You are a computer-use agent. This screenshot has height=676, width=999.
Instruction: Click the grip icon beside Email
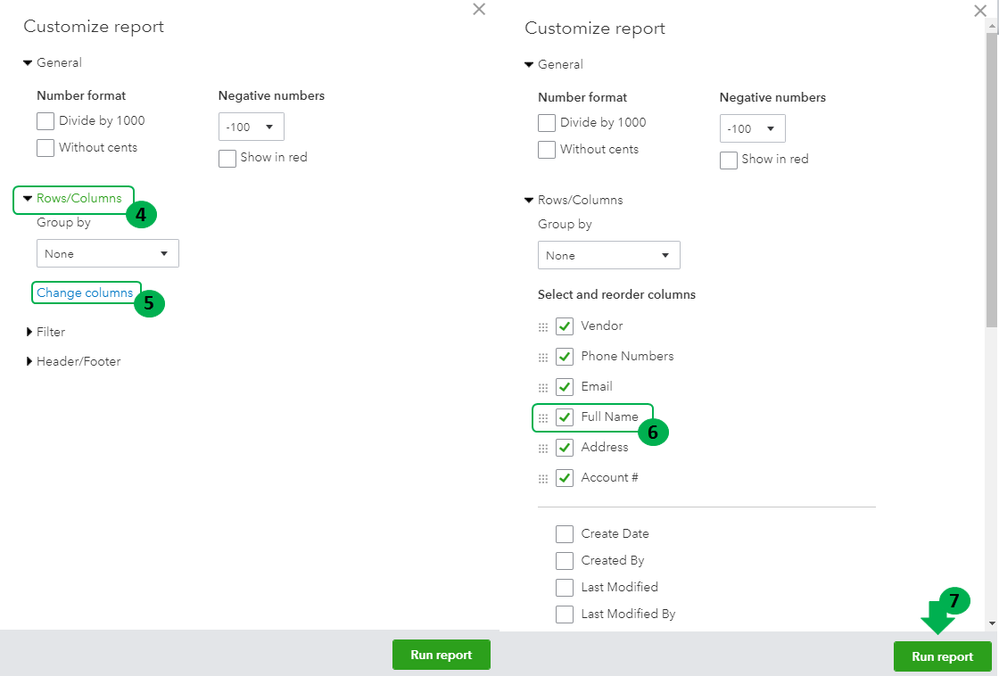pos(544,387)
